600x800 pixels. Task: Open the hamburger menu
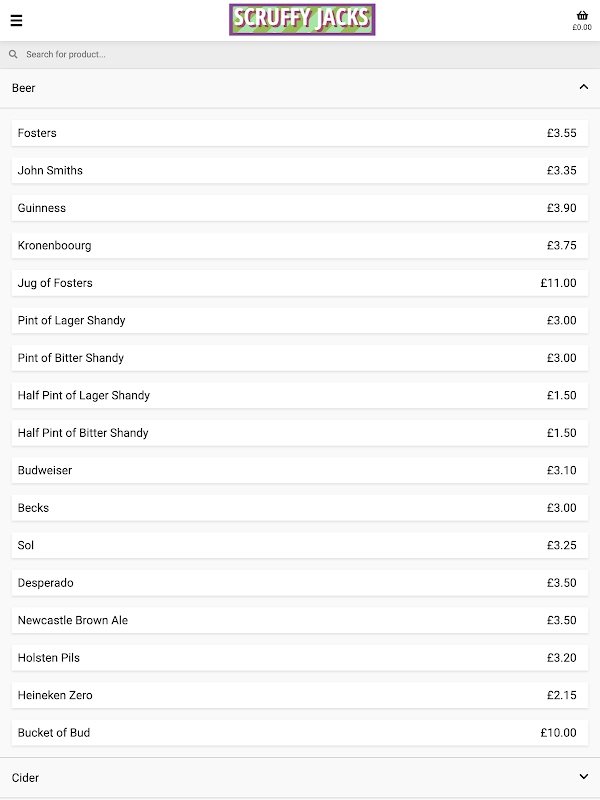coord(16,20)
